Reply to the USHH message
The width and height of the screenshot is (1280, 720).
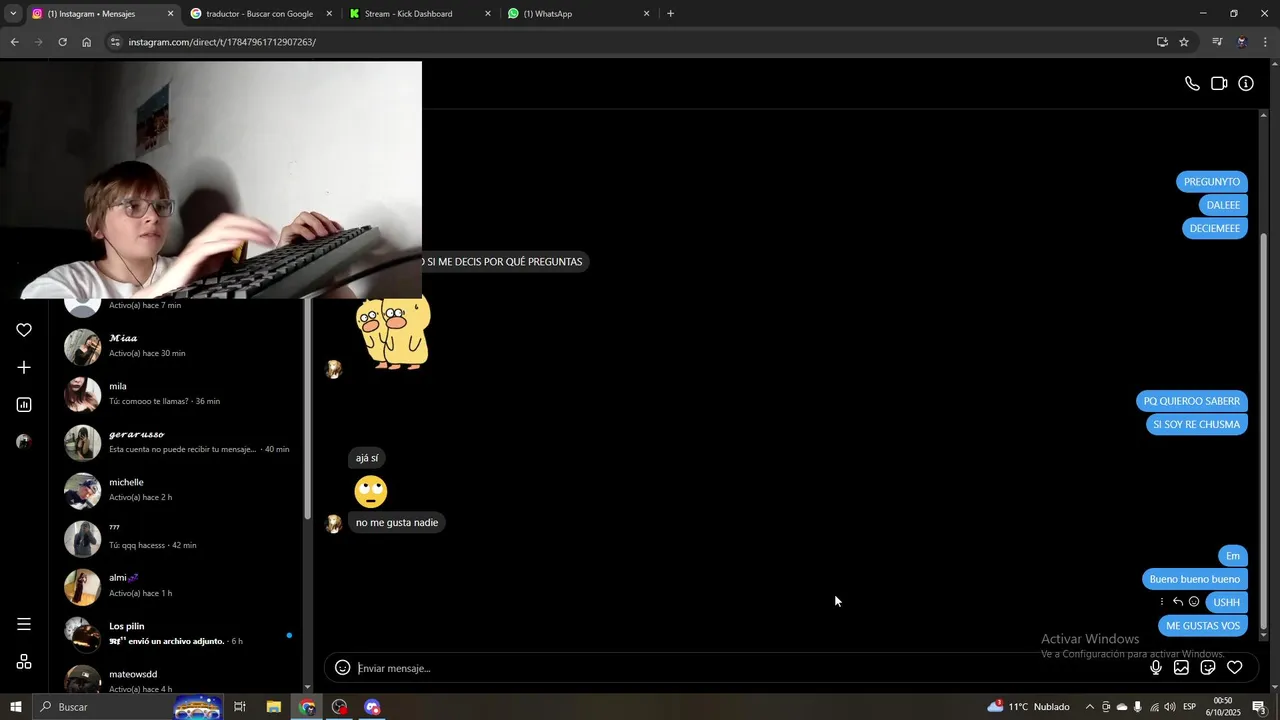1178,602
